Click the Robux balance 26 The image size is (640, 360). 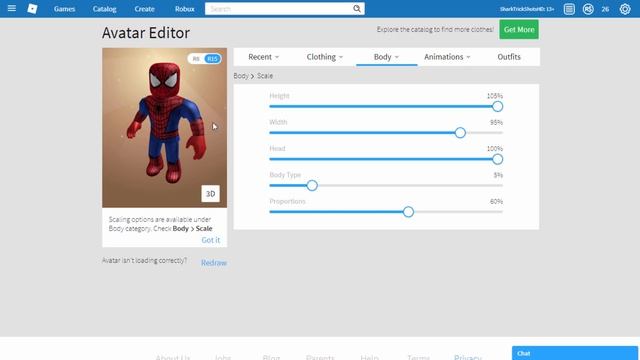[605, 9]
